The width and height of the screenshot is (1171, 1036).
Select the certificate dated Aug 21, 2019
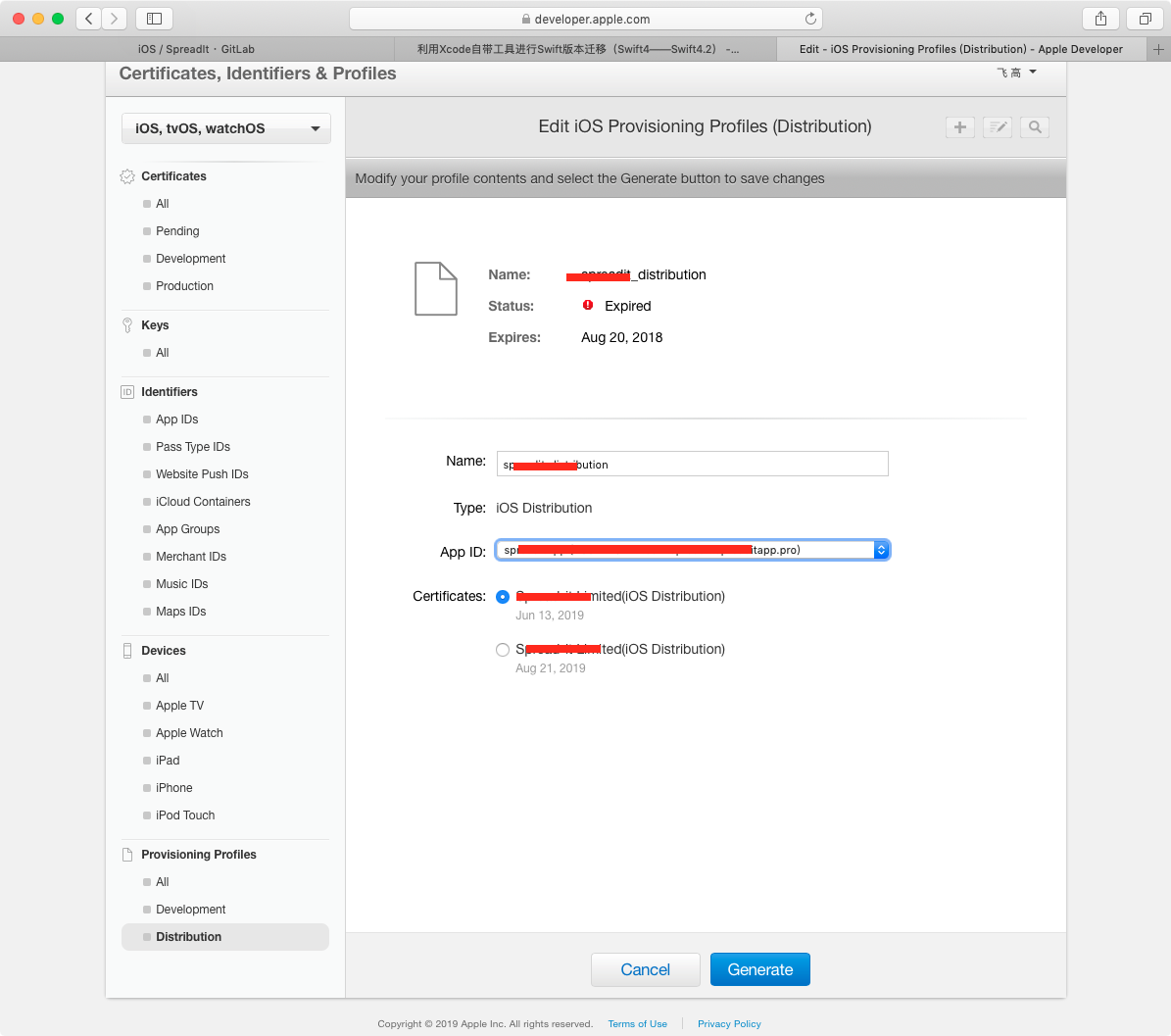503,650
